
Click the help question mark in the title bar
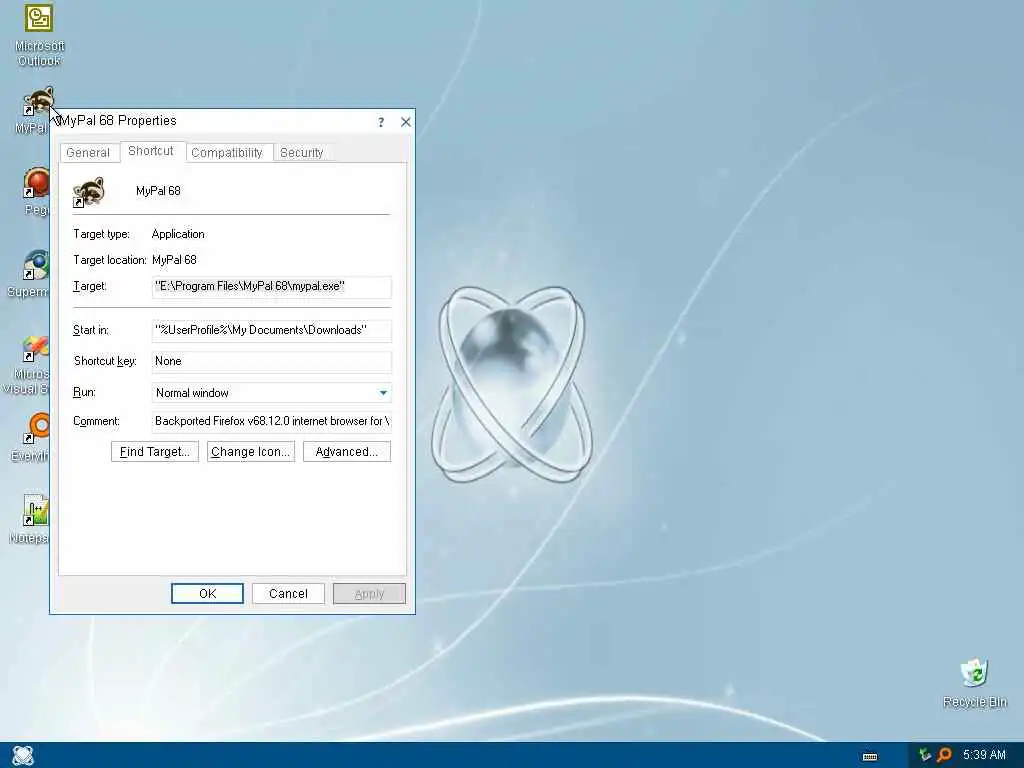tap(381, 122)
